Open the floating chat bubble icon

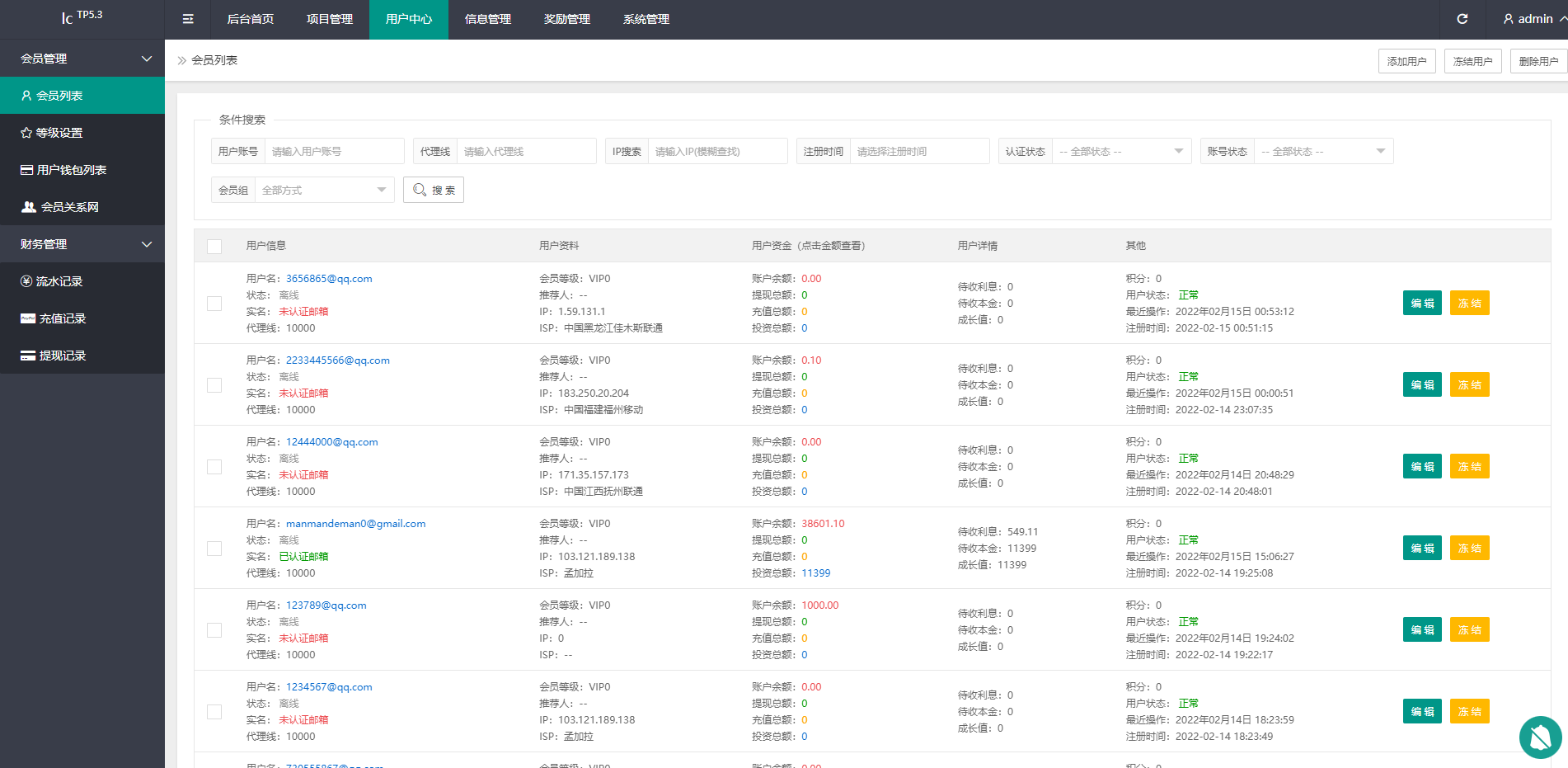click(1539, 737)
